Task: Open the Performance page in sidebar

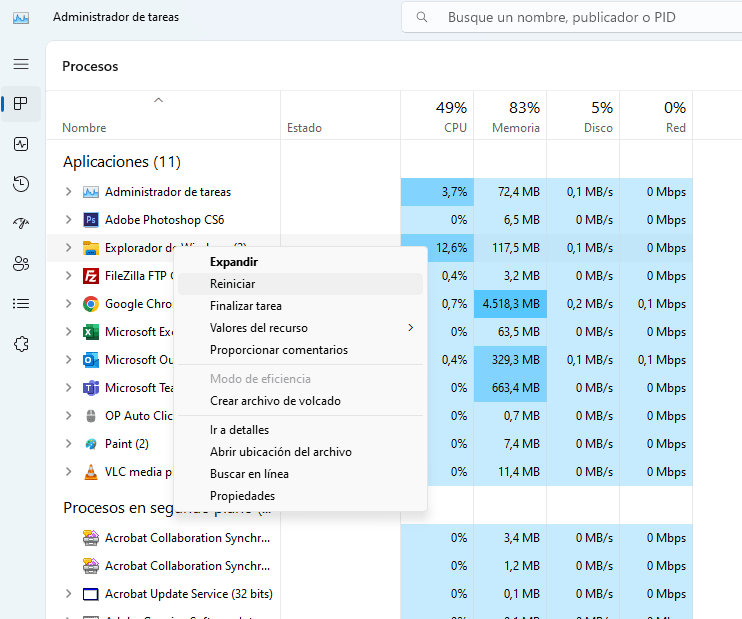Action: [21, 144]
